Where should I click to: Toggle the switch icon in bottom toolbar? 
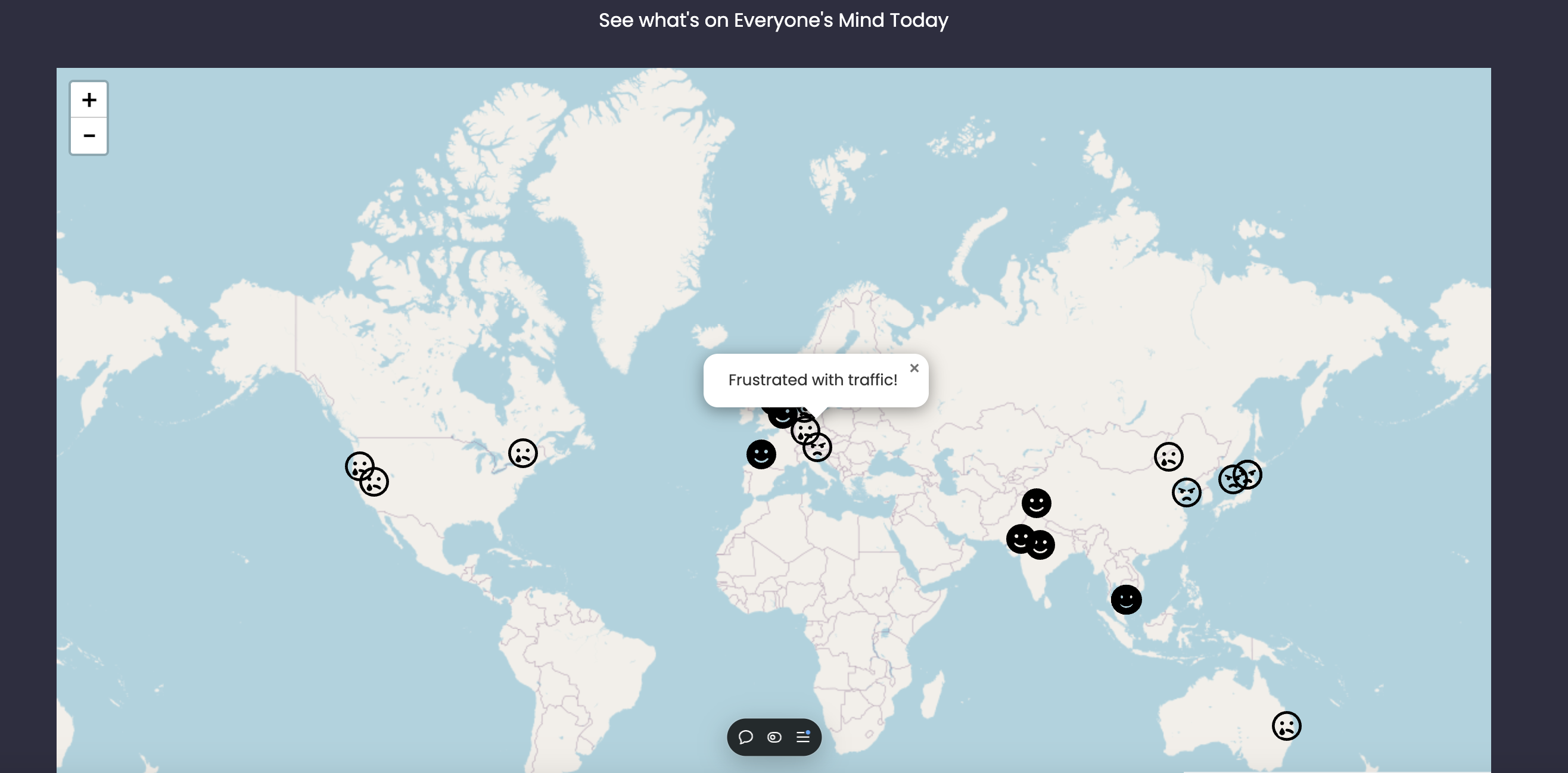pyautogui.click(x=774, y=737)
